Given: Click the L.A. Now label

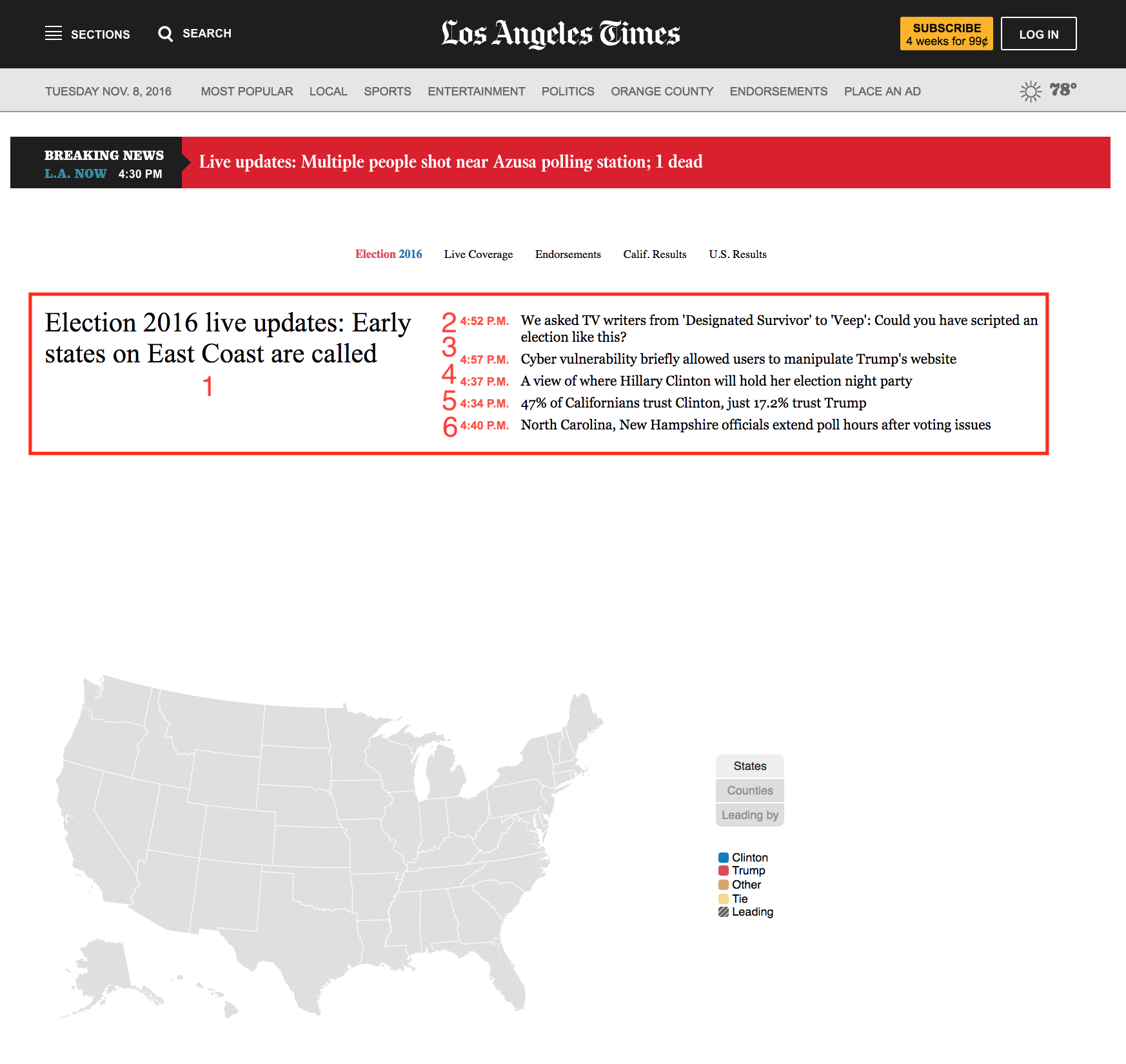Looking at the screenshot, I should tap(75, 173).
